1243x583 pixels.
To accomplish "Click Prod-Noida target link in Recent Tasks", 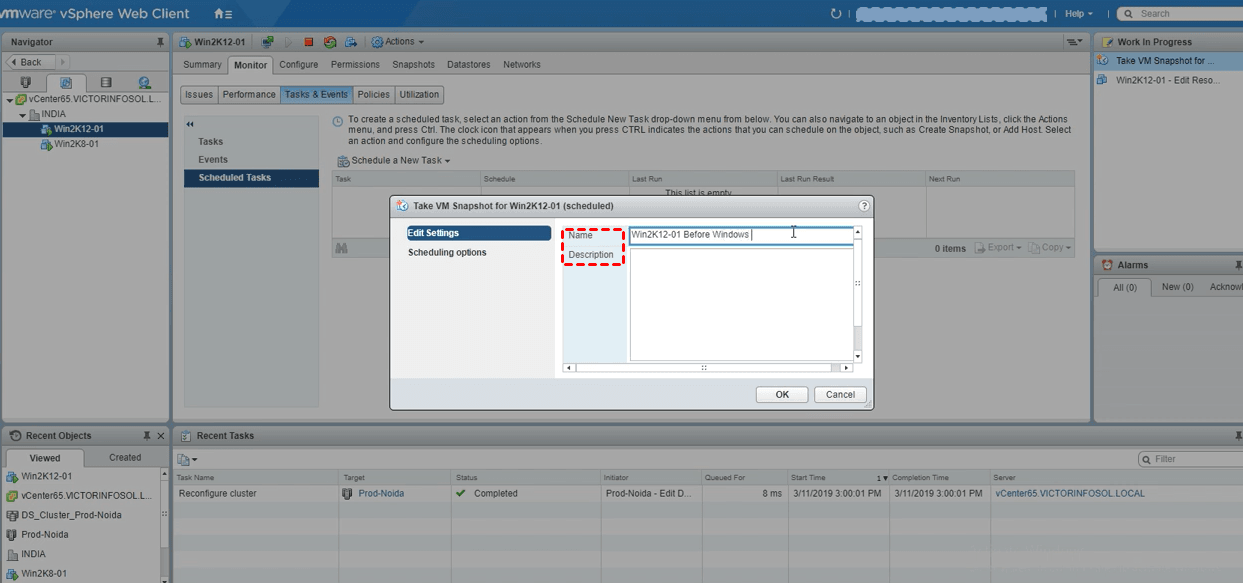I will [381, 493].
